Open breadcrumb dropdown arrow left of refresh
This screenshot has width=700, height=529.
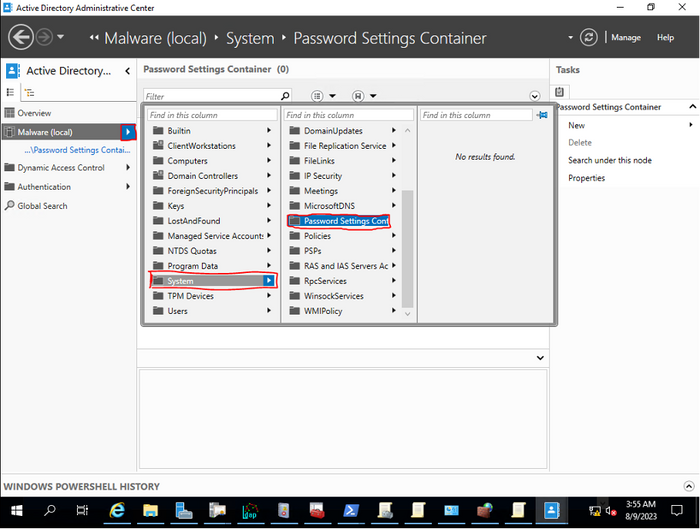570,37
